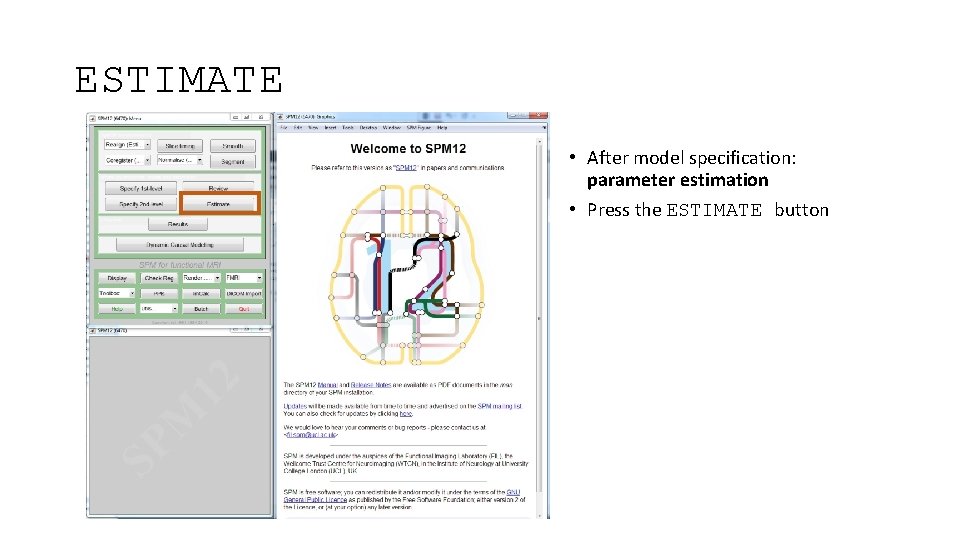This screenshot has width=960, height=540.
Task: Click Specify 1st-level button
Action: point(141,189)
